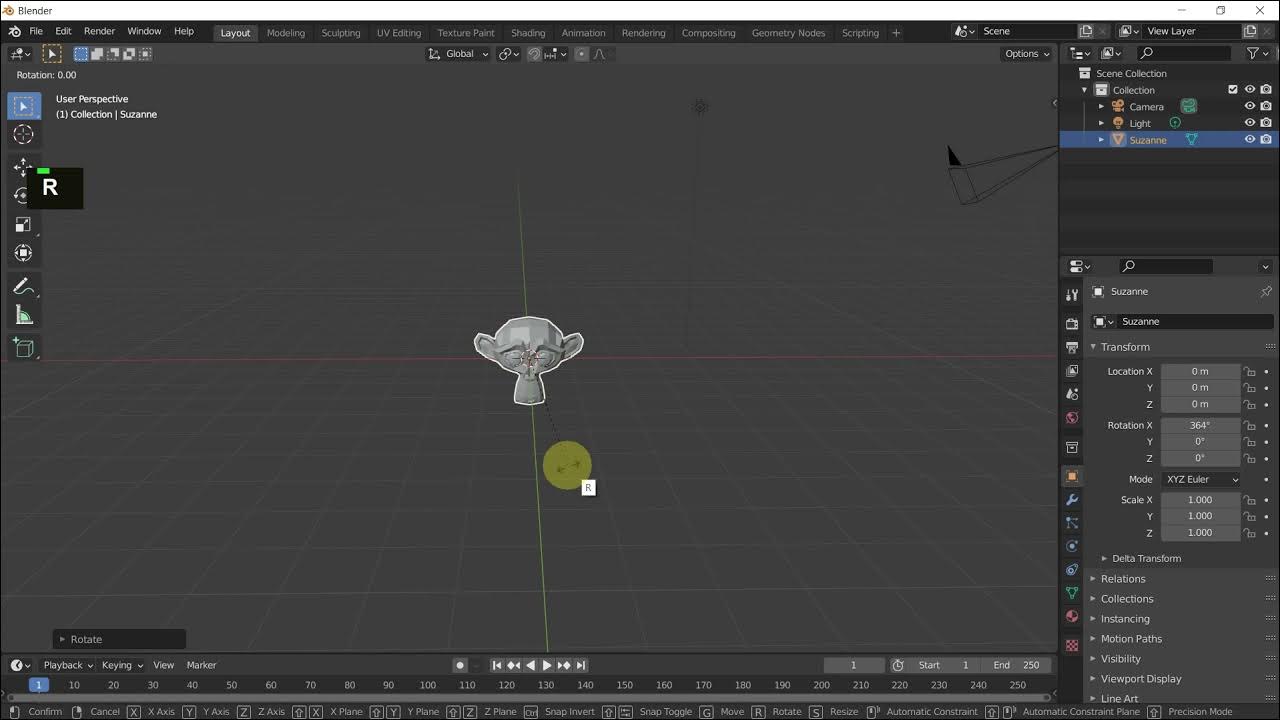
Task: Open the Tool properties tab
Action: click(x=1072, y=295)
